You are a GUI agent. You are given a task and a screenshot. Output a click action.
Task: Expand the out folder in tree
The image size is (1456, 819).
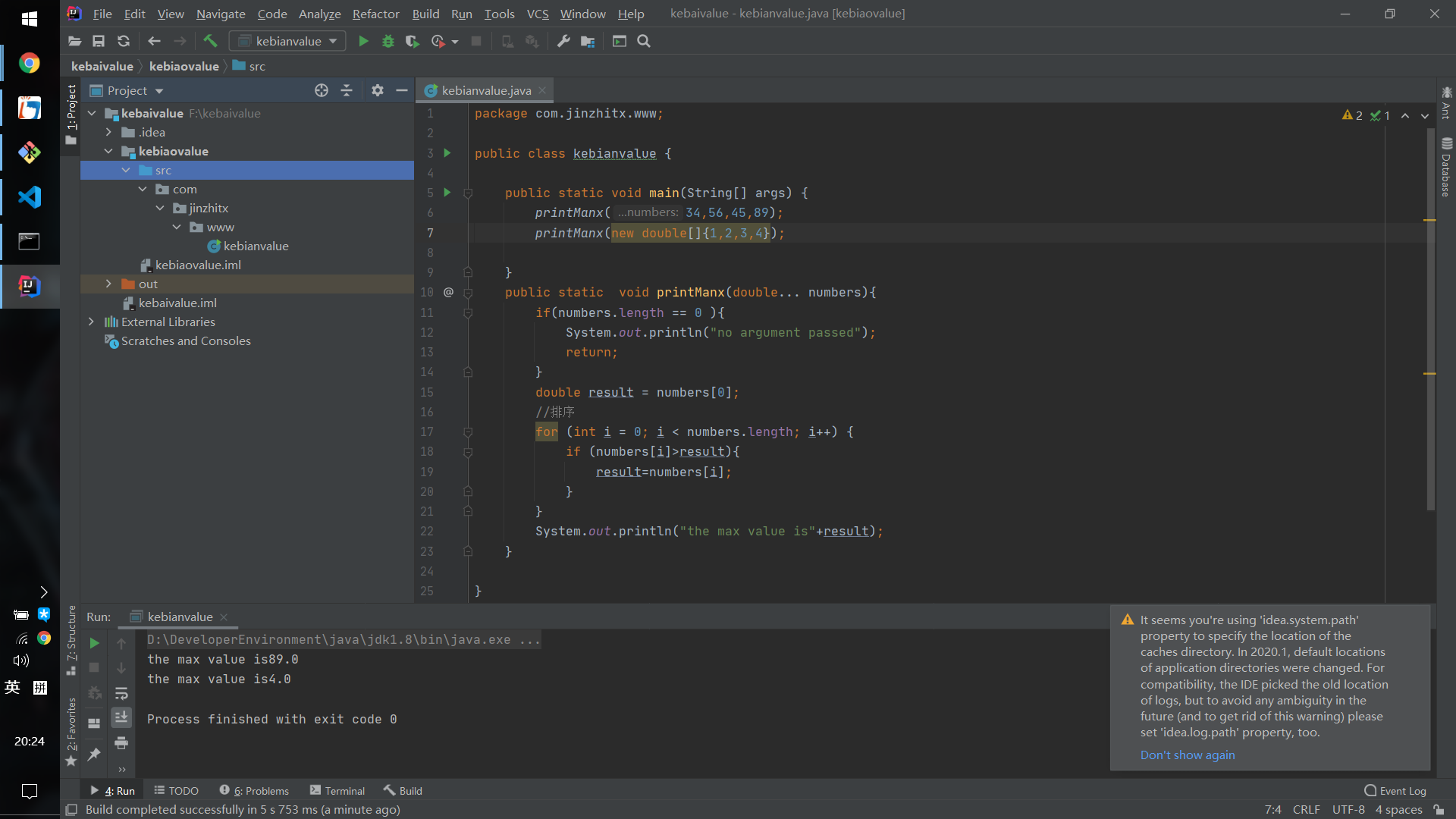pos(108,284)
